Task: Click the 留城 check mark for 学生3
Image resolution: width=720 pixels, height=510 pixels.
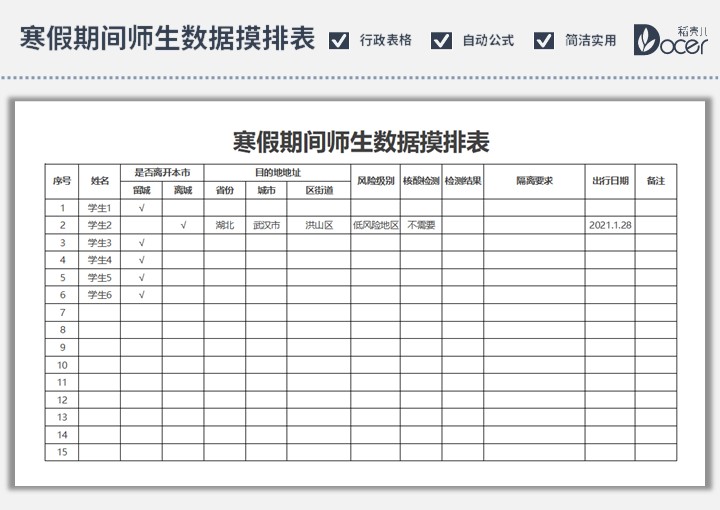Action: click(x=141, y=243)
